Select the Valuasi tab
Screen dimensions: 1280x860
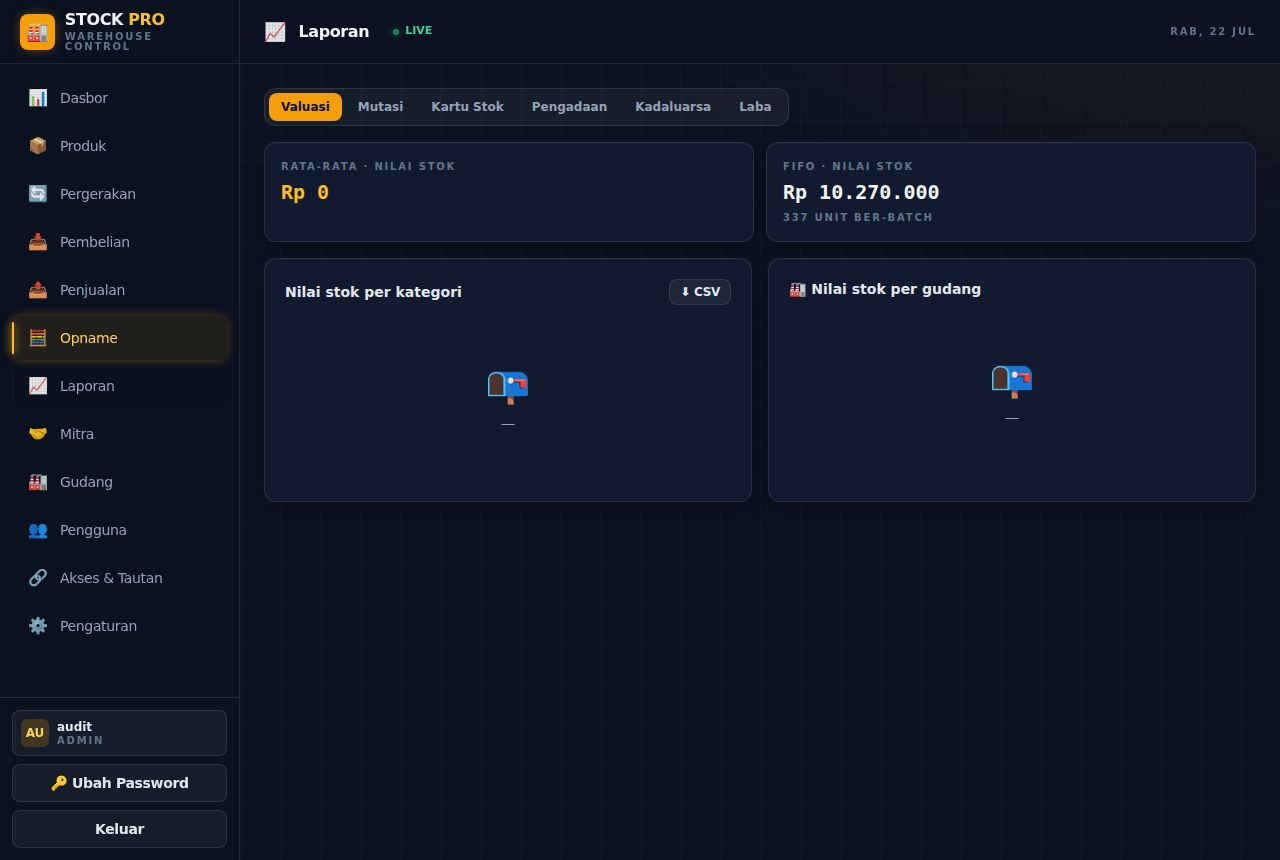coord(305,107)
